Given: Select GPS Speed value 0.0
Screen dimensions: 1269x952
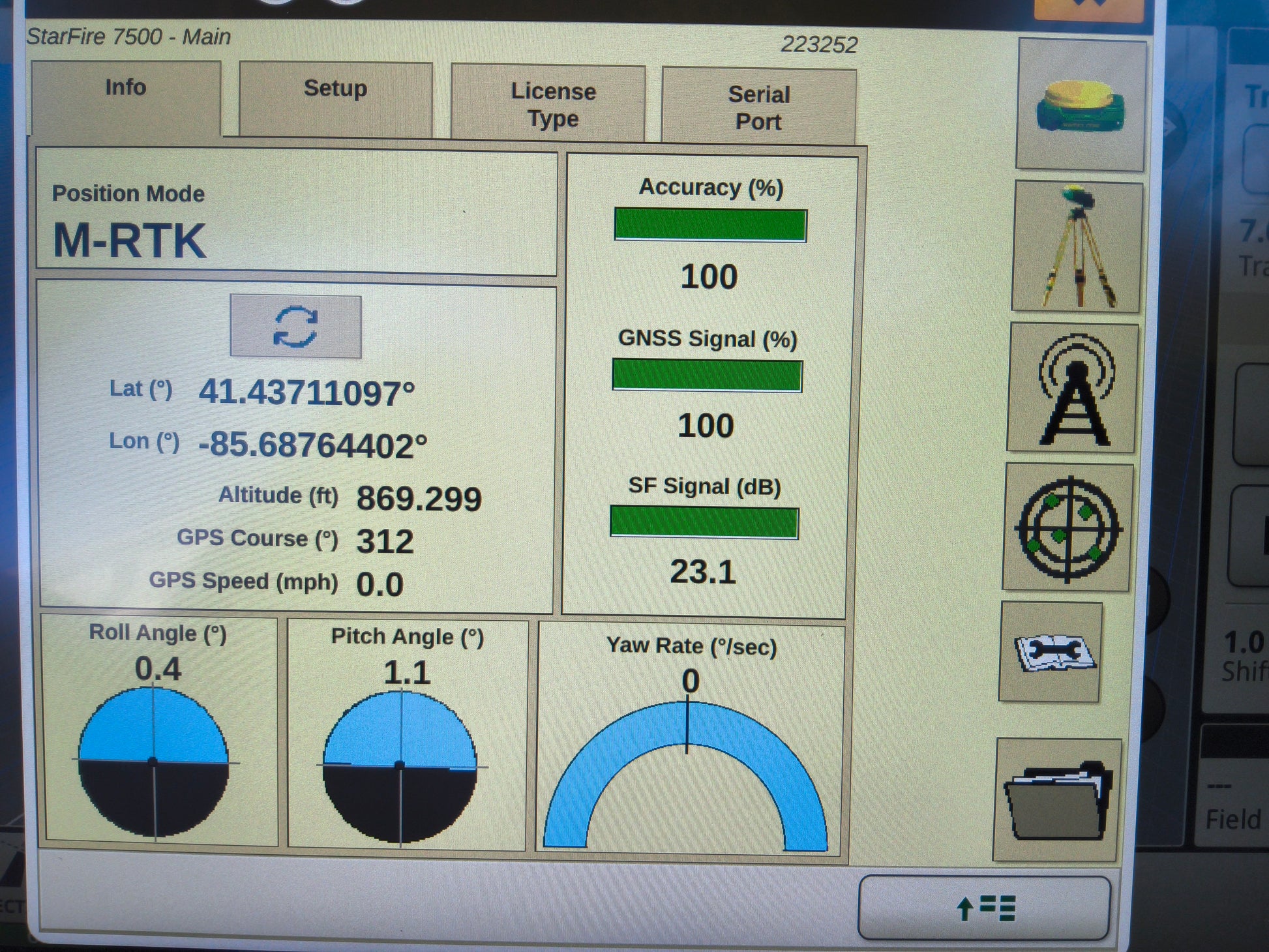Looking at the screenshot, I should click(x=380, y=584).
